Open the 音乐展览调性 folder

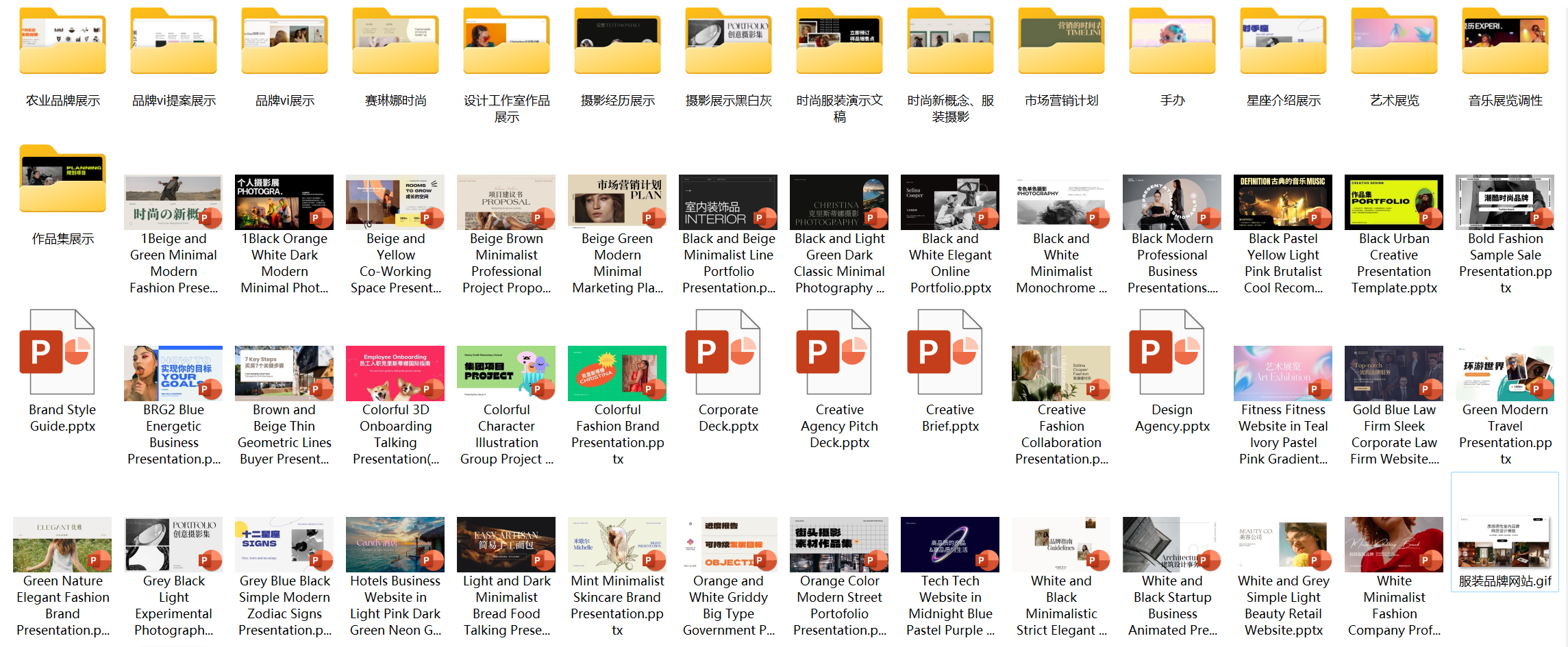[1505, 42]
